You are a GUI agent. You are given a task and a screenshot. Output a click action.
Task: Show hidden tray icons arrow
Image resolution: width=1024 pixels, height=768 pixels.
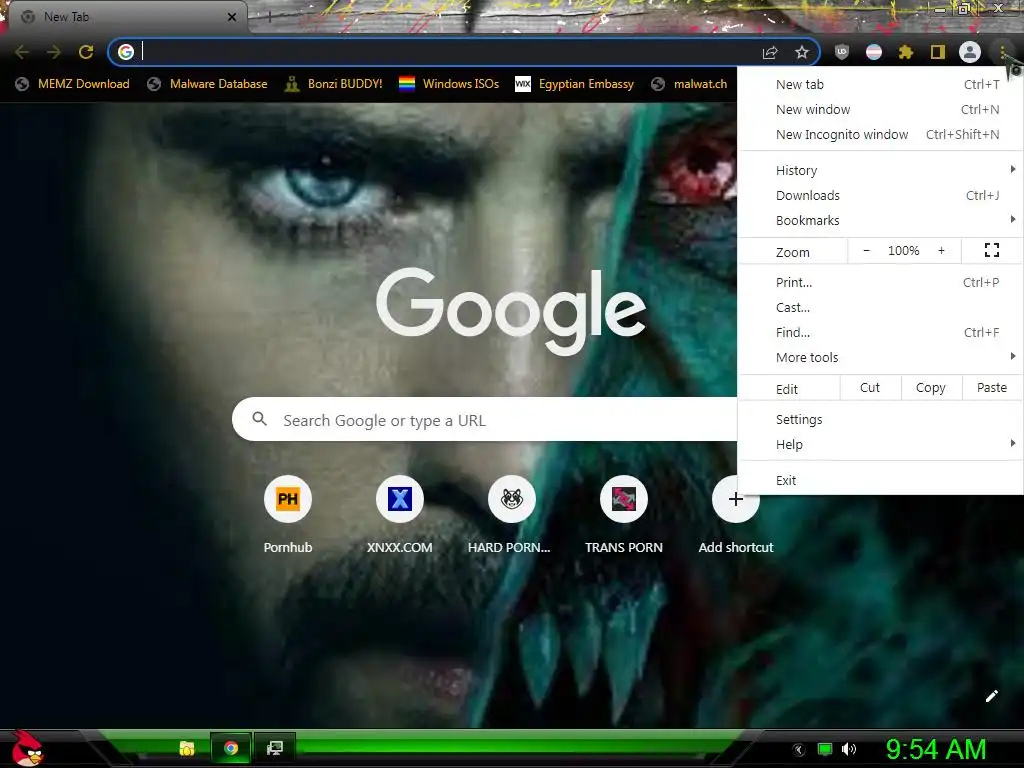point(799,750)
